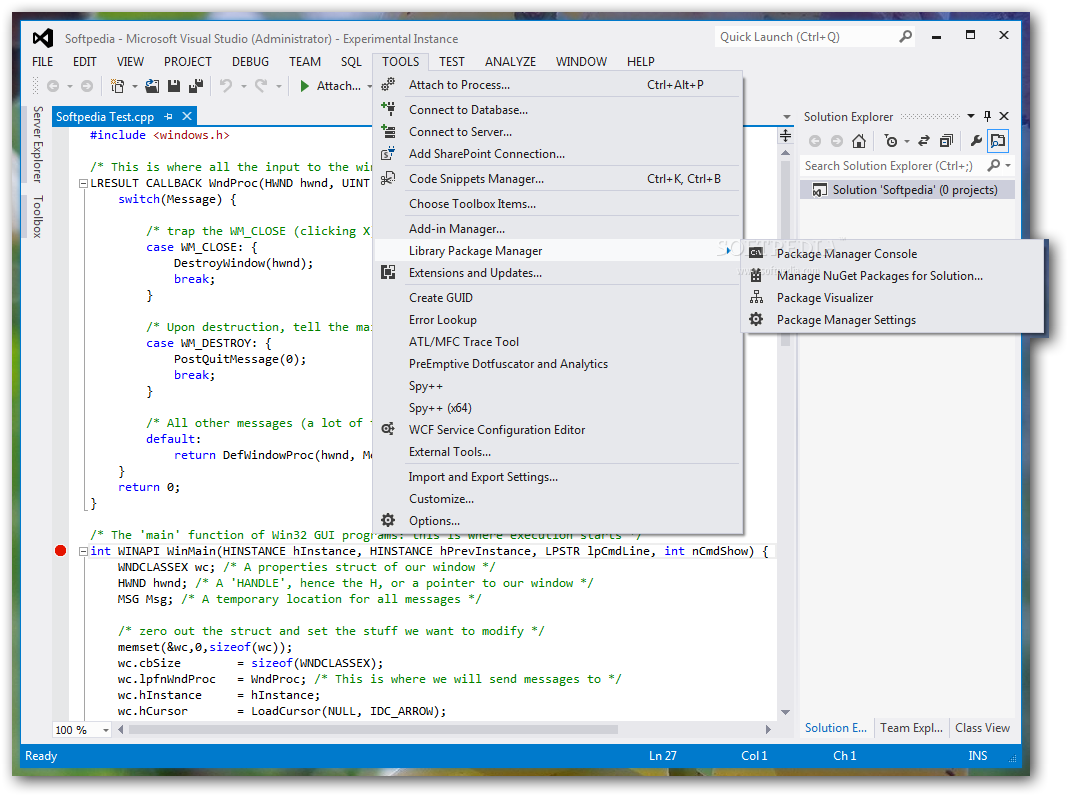Collapse the WinMain function outline
This screenshot has width=1069, height=796.
point(83,551)
